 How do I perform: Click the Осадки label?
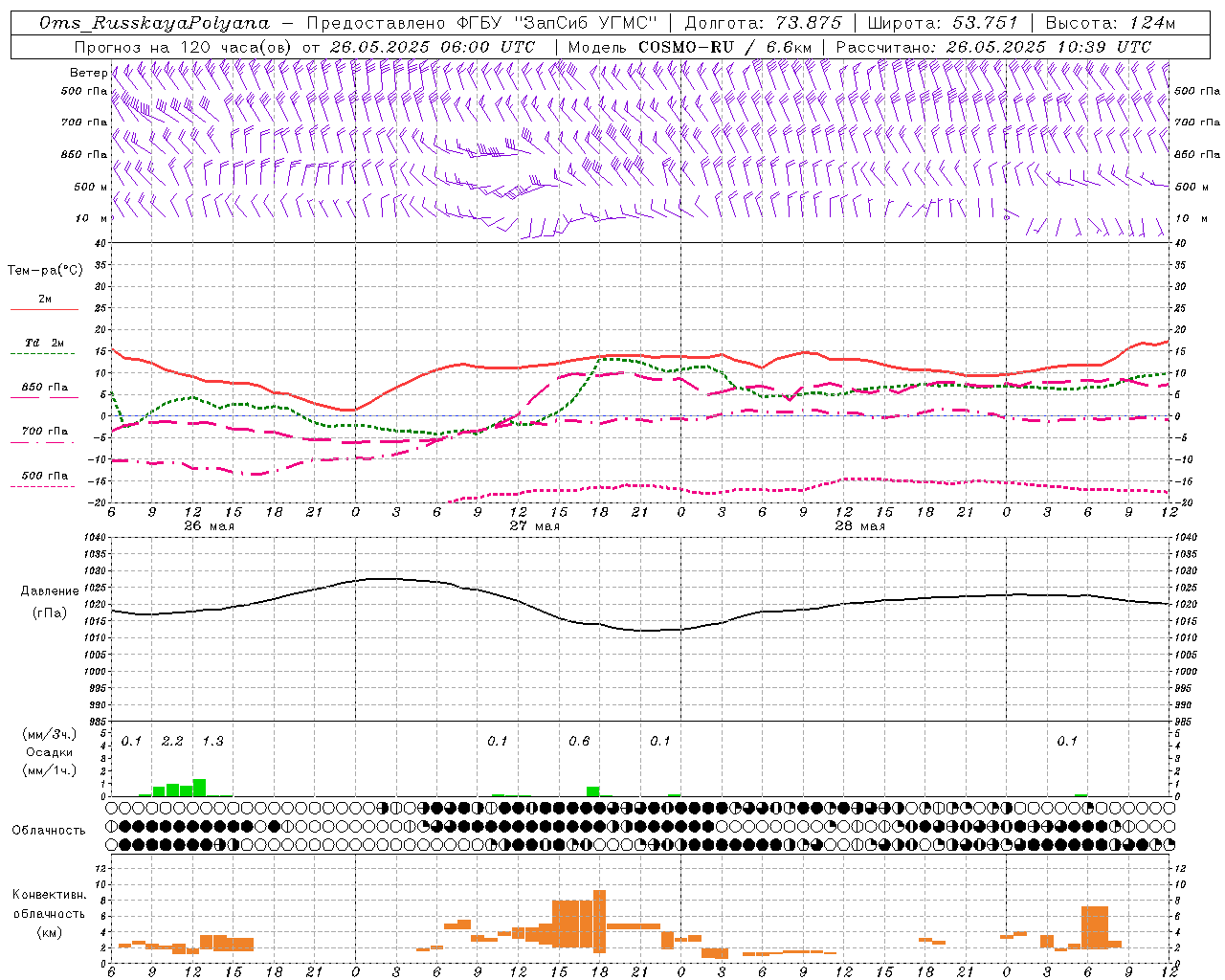(x=50, y=752)
